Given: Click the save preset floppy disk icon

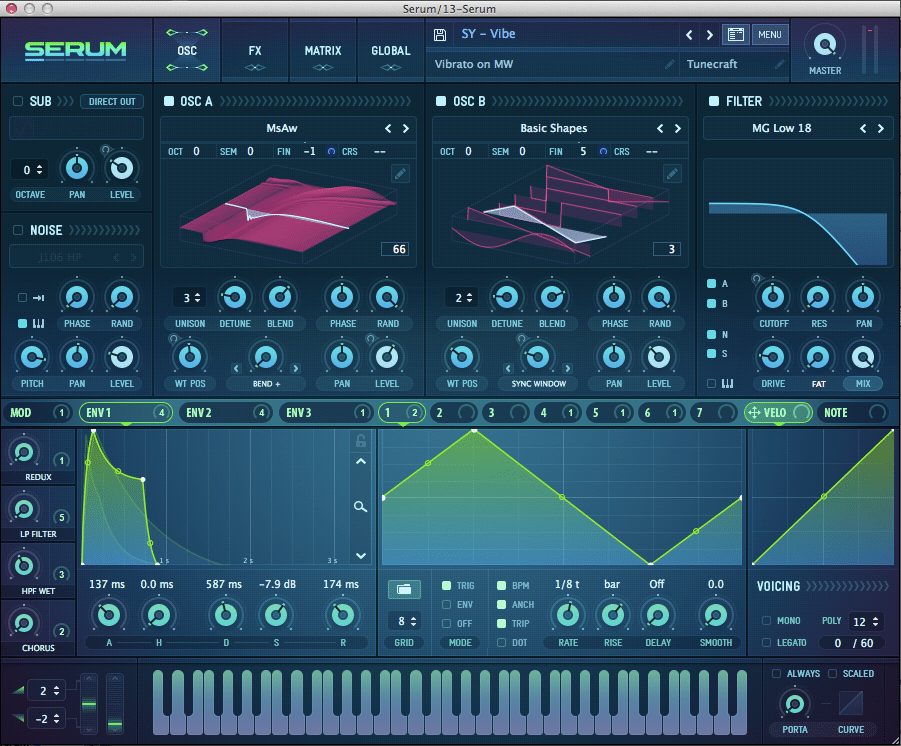Looking at the screenshot, I should pos(440,34).
